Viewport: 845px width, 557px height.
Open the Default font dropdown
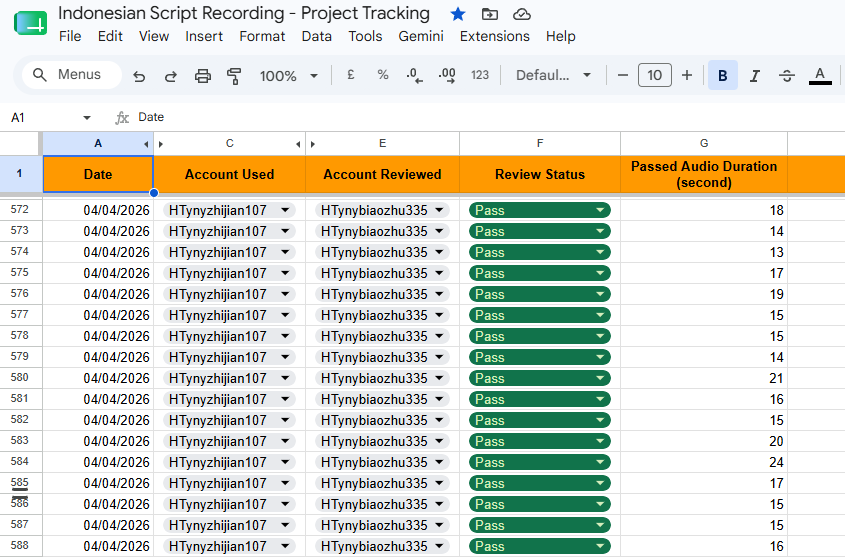point(553,75)
